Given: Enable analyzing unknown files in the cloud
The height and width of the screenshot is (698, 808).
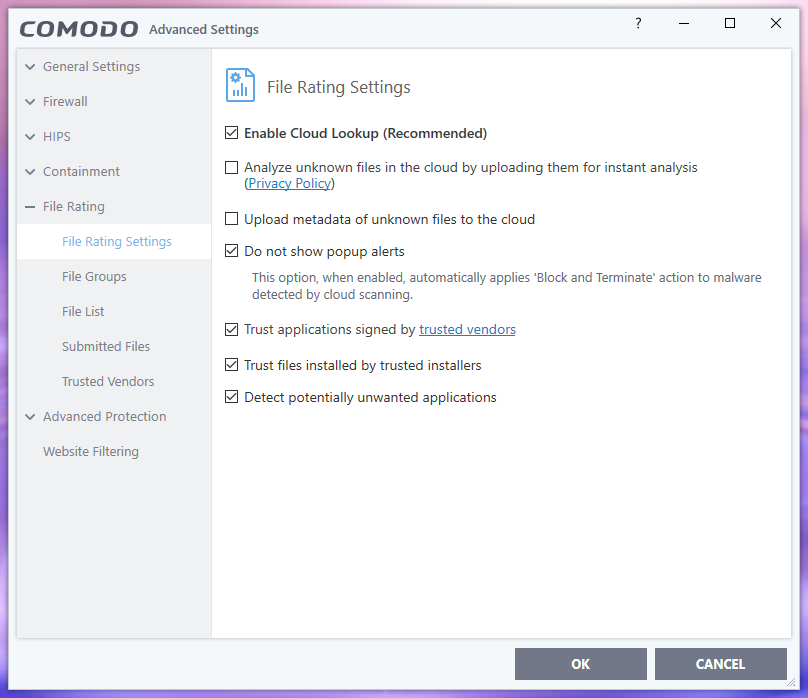Looking at the screenshot, I should (232, 168).
